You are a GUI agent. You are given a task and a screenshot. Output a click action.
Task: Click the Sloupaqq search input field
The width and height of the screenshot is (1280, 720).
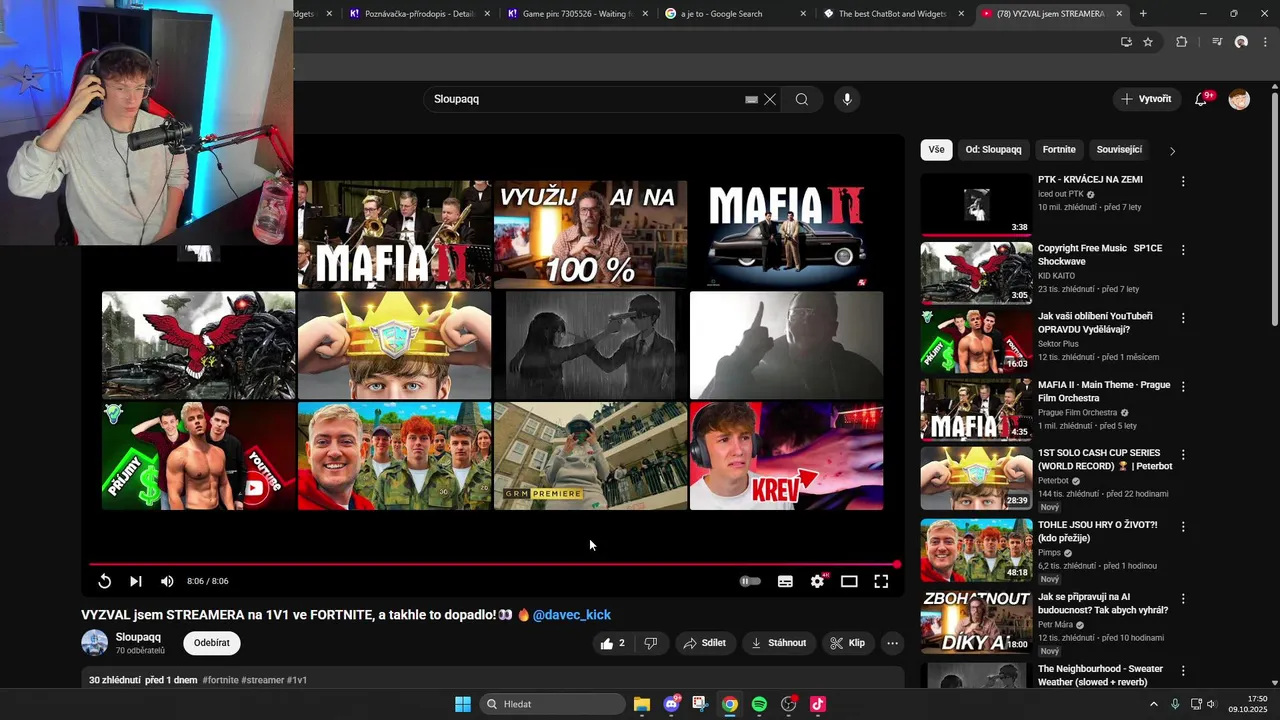click(585, 99)
